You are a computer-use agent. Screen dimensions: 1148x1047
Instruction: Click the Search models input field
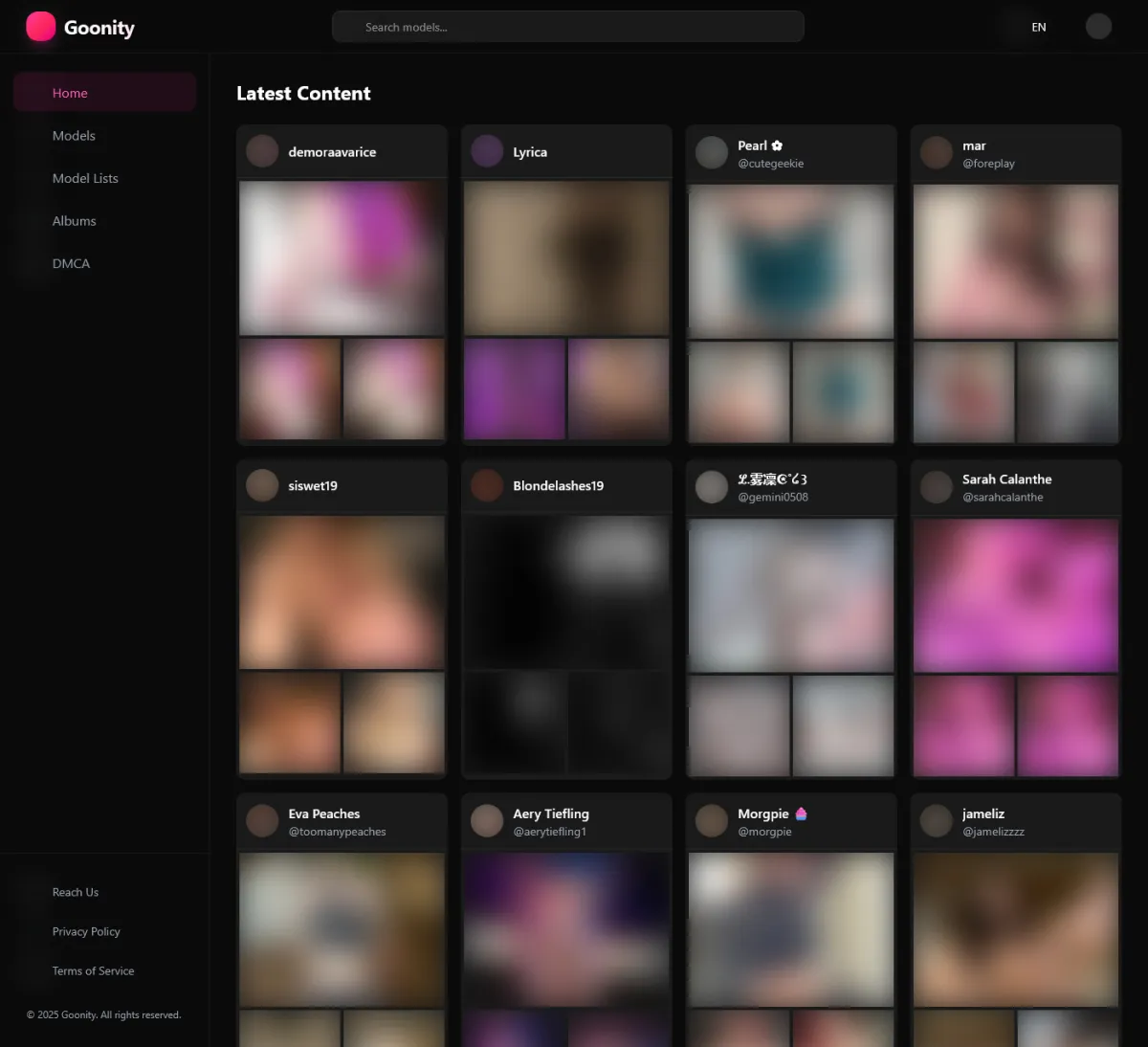(x=567, y=27)
